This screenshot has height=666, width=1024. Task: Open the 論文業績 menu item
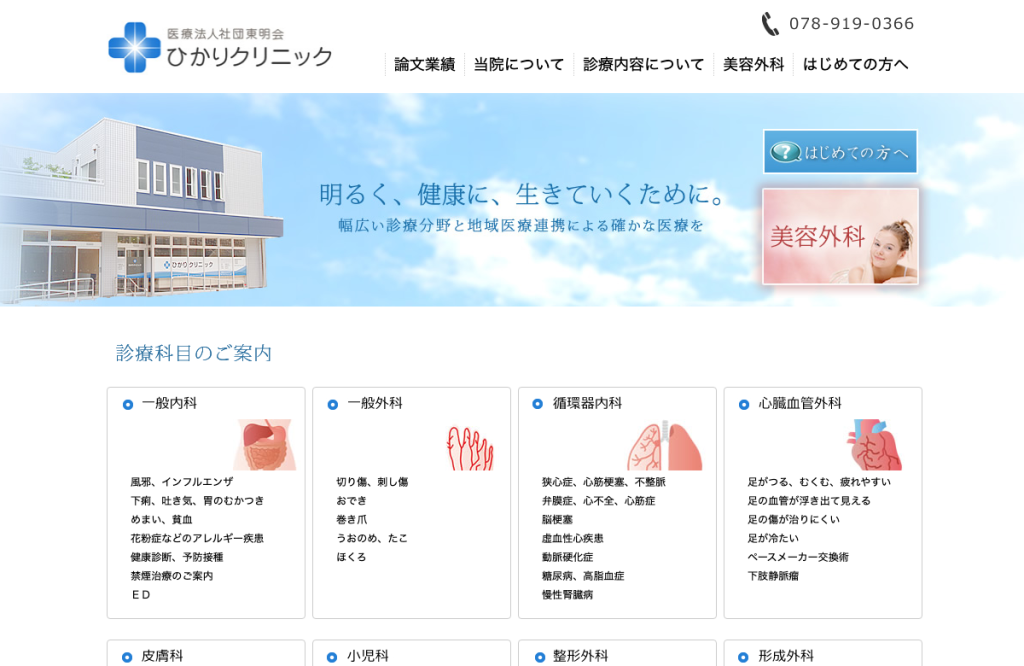pos(424,64)
